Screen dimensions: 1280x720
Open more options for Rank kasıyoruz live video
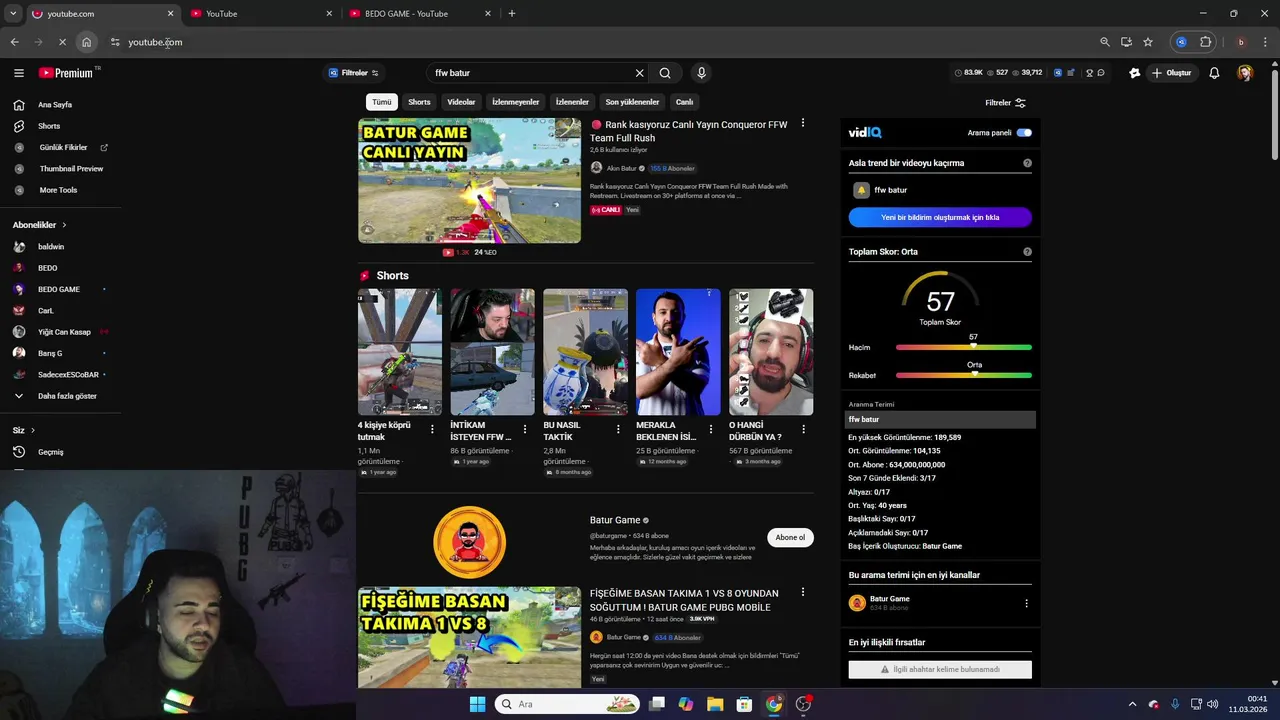pyautogui.click(x=802, y=123)
